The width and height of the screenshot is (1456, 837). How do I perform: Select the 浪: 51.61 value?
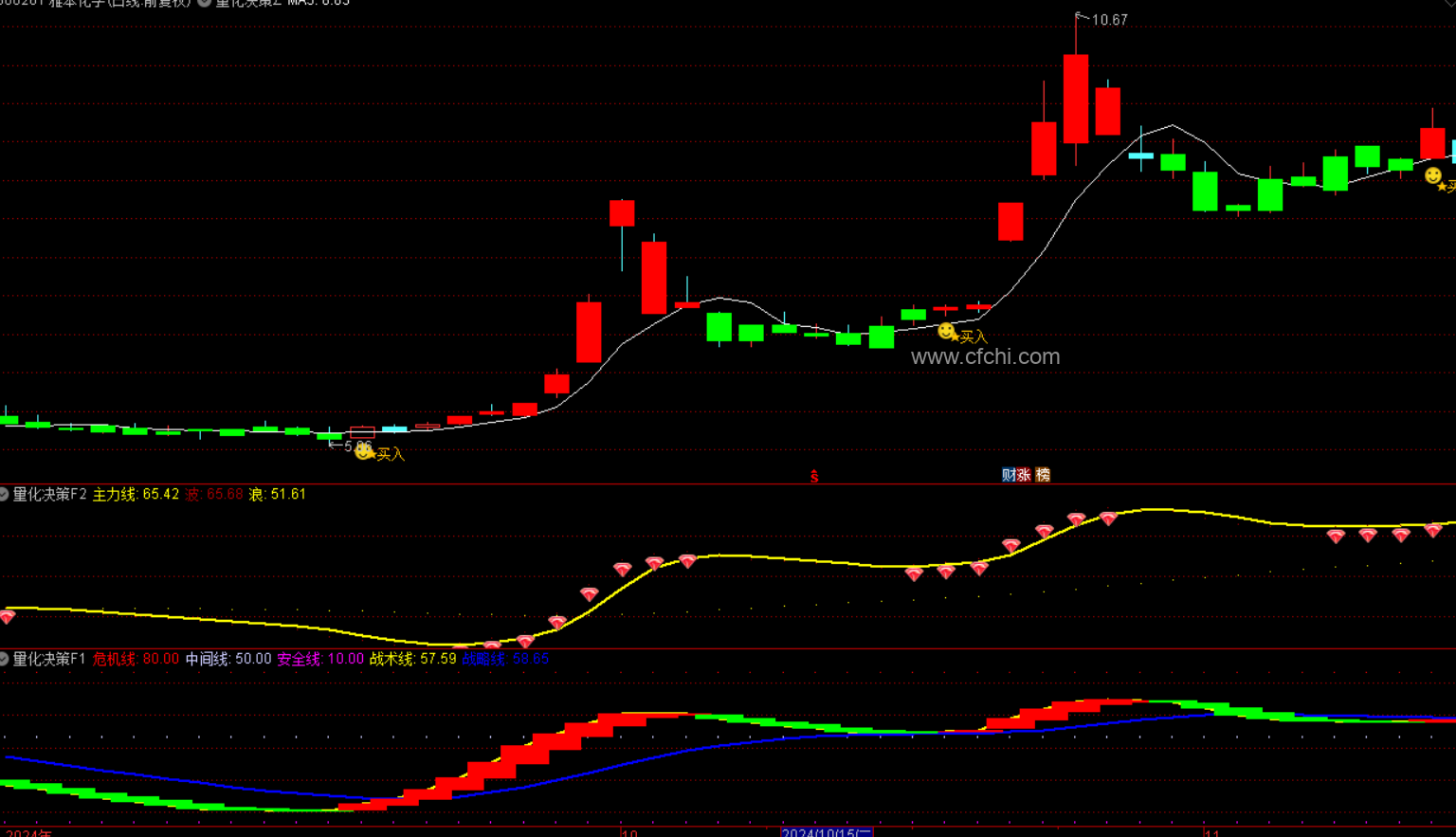pyautogui.click(x=278, y=494)
